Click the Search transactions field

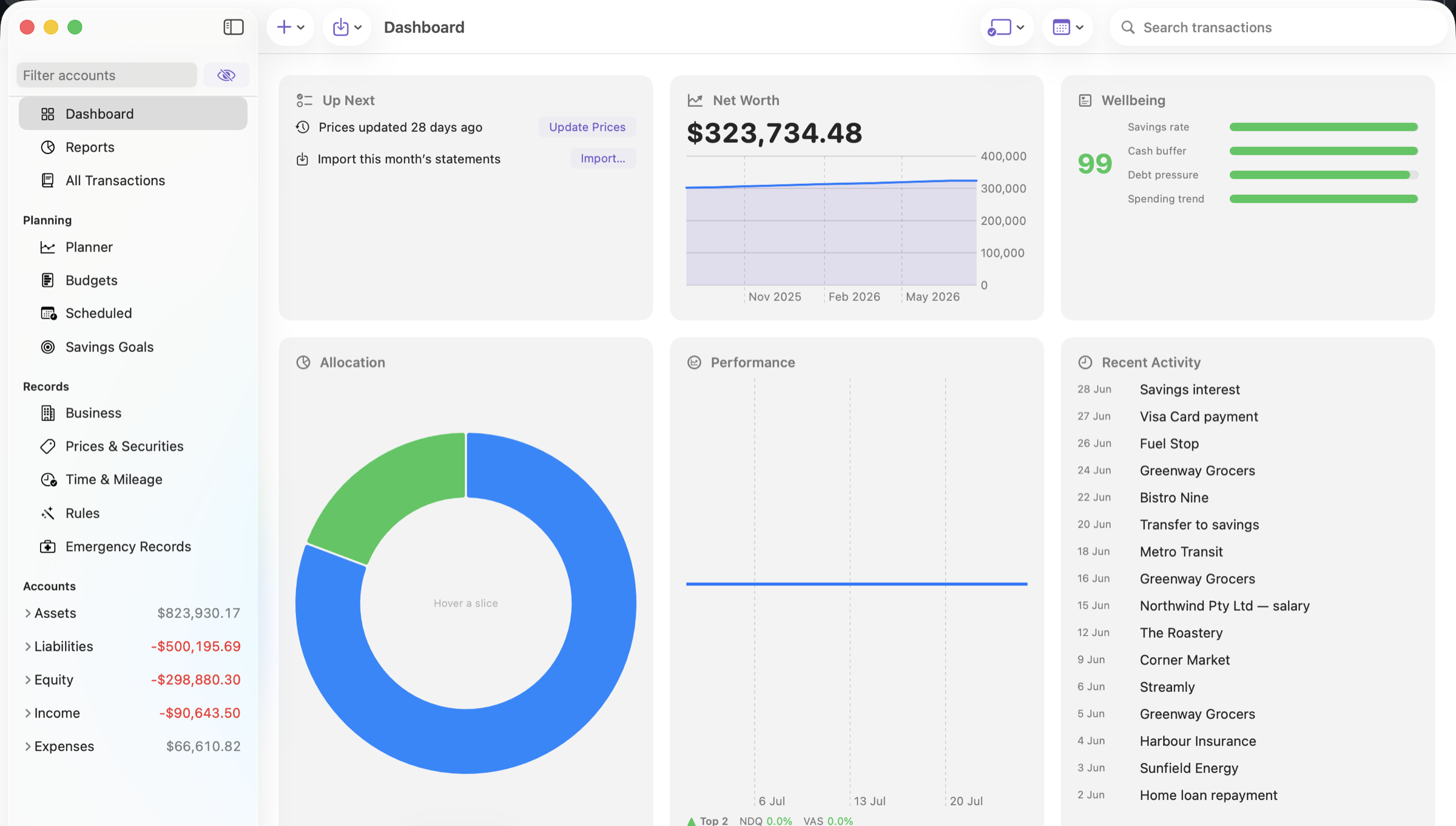[1278, 27]
